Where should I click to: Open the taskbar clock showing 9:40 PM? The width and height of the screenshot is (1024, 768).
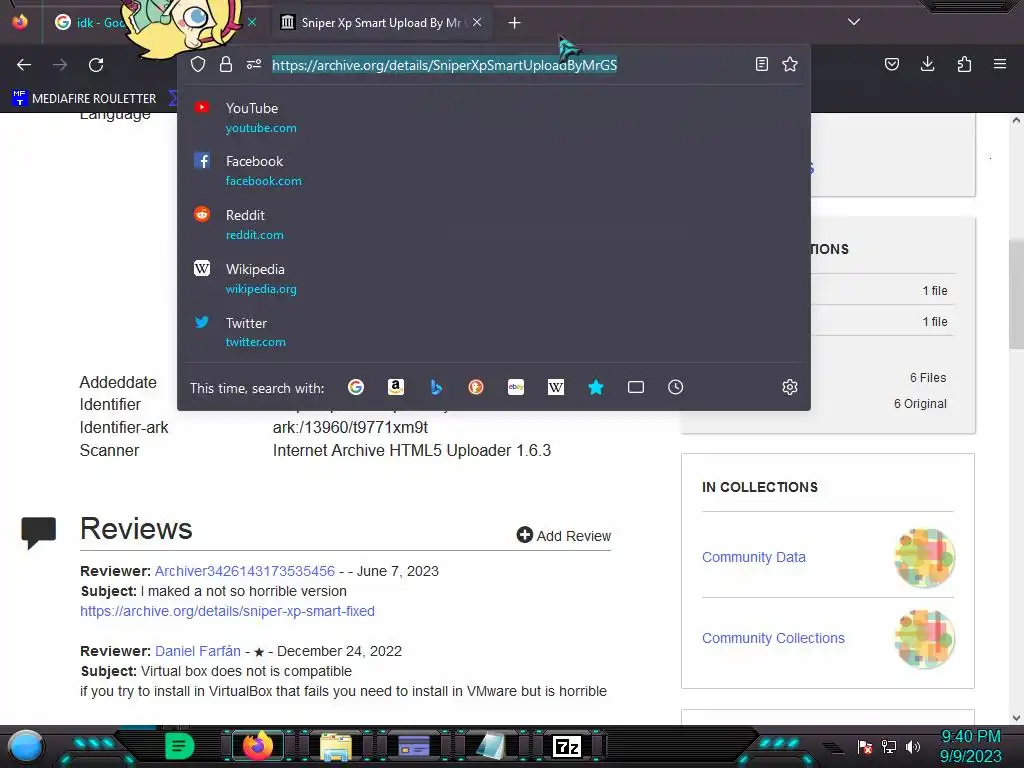point(970,746)
